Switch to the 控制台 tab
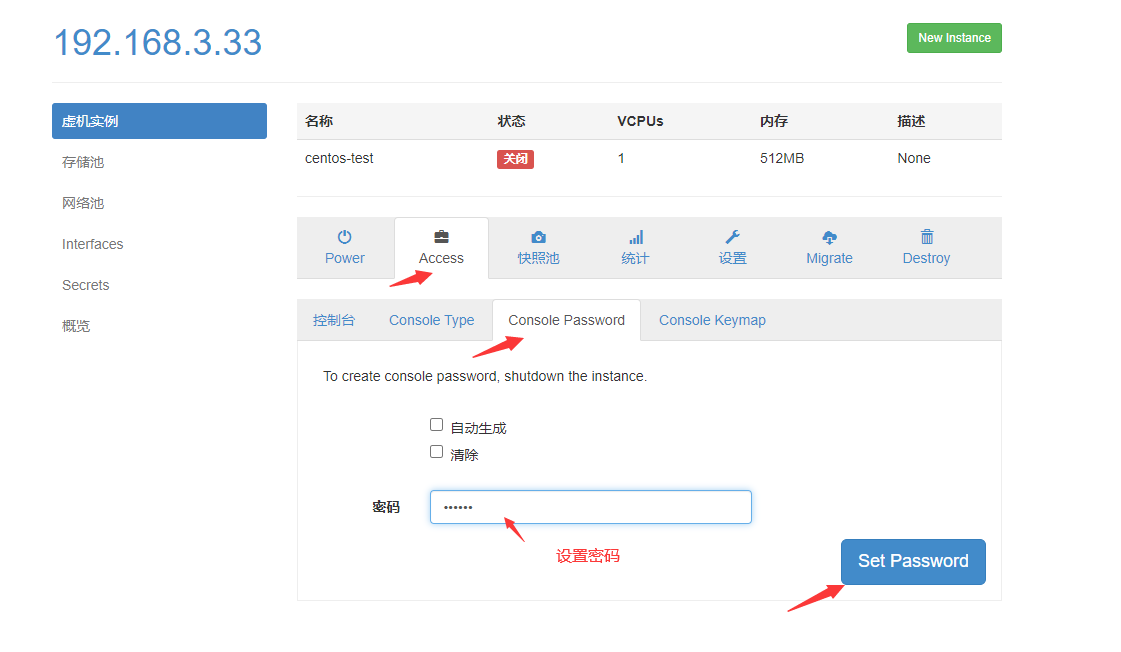This screenshot has width=1121, height=652. pyautogui.click(x=334, y=320)
